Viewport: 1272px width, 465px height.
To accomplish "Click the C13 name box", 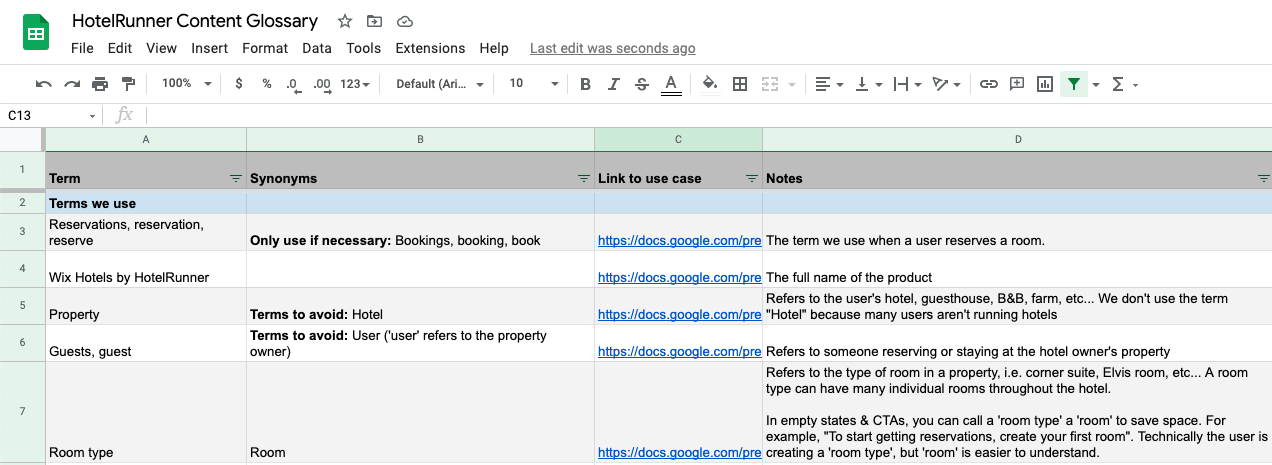I will click(50, 115).
